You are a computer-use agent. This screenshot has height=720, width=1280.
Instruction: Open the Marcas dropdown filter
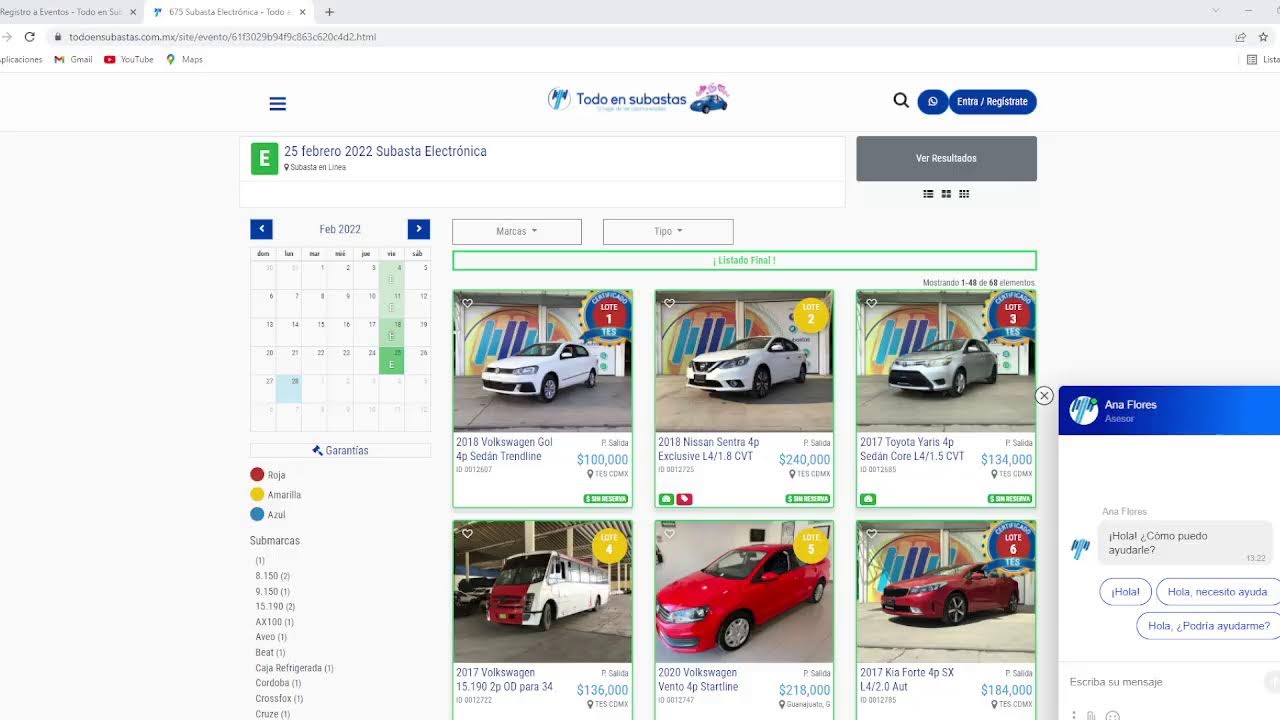[x=517, y=232]
